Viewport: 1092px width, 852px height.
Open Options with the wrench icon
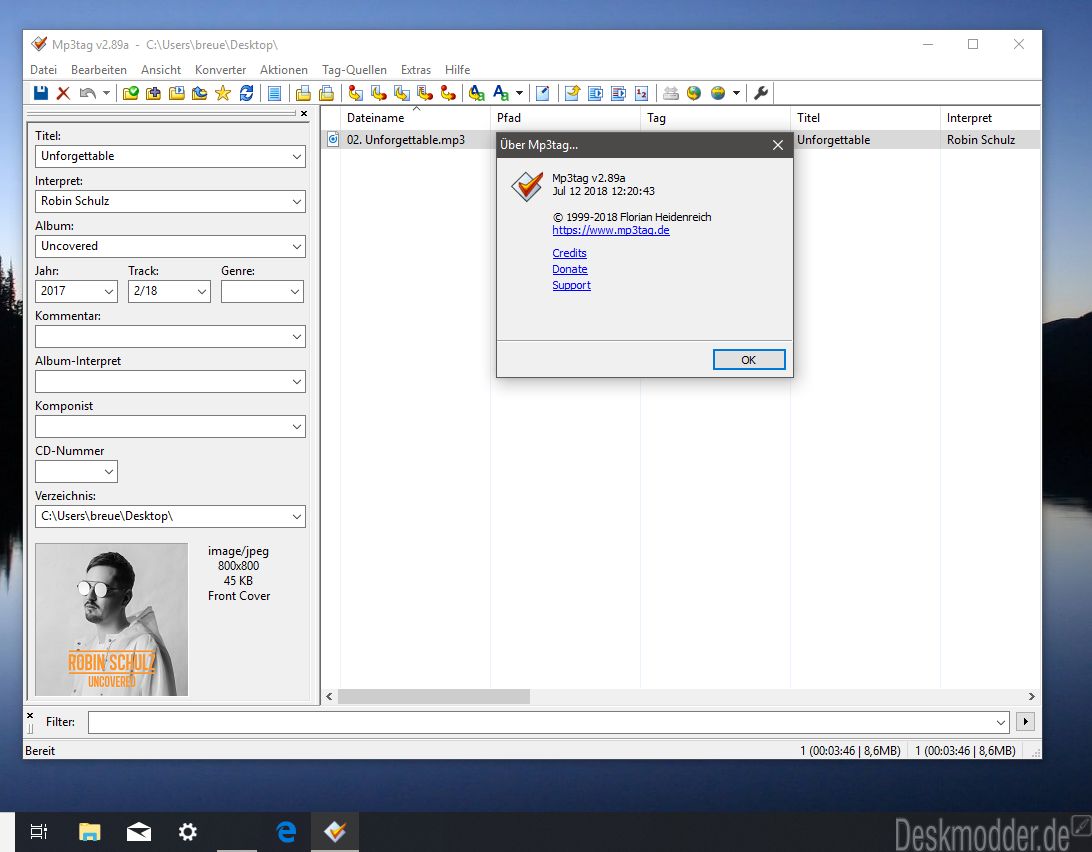(761, 93)
